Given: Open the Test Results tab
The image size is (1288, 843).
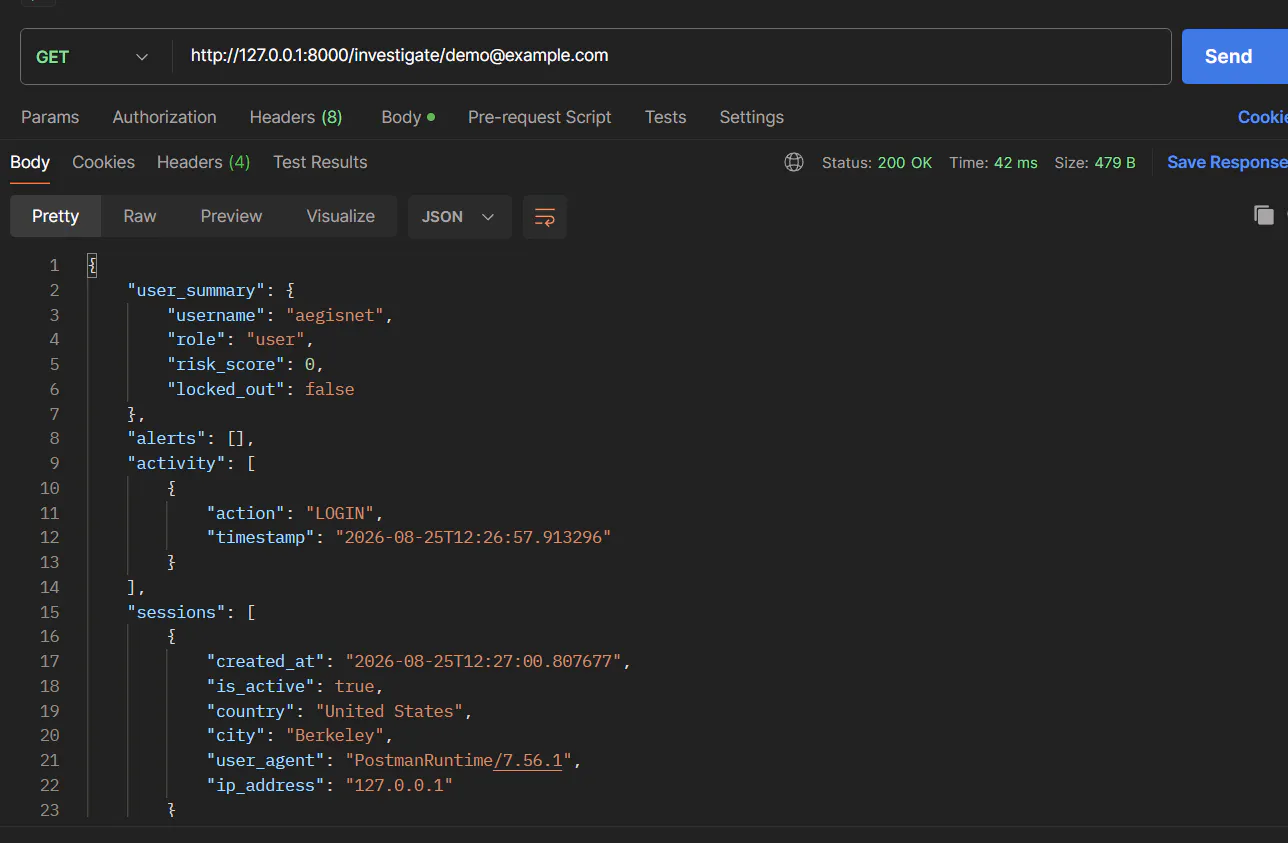Looking at the screenshot, I should pos(320,162).
